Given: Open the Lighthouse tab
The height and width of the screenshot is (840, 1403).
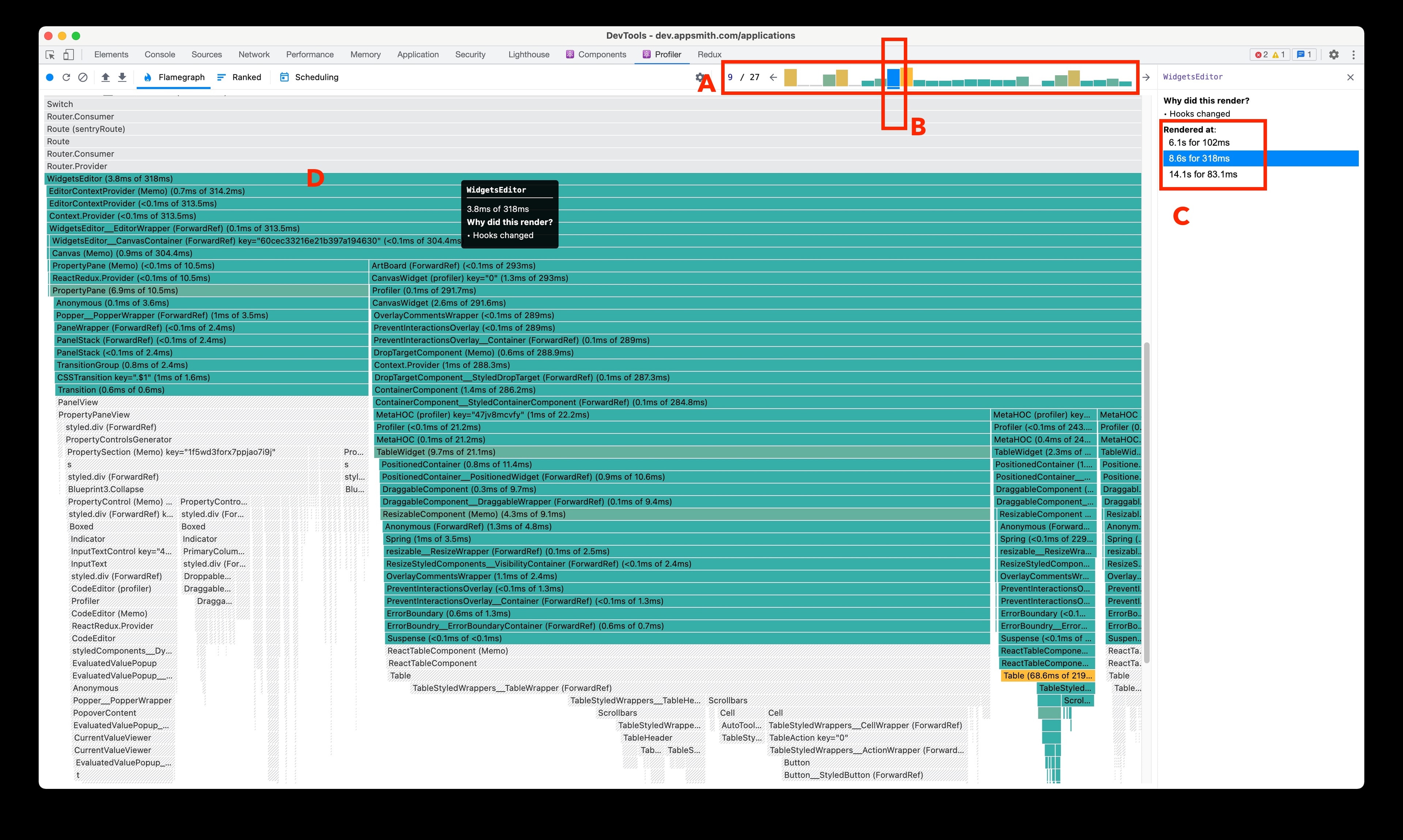Looking at the screenshot, I should pyautogui.click(x=529, y=55).
